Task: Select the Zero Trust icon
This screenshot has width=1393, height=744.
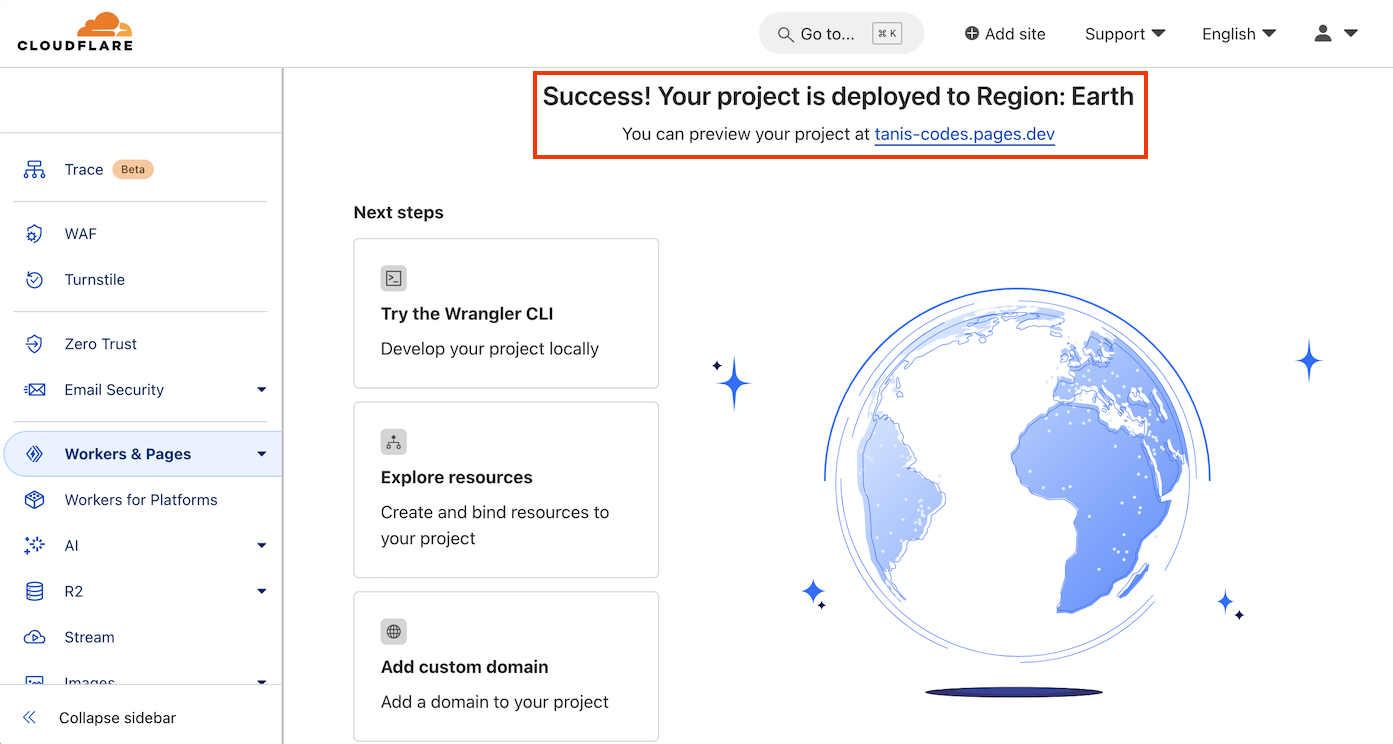Action: point(34,343)
